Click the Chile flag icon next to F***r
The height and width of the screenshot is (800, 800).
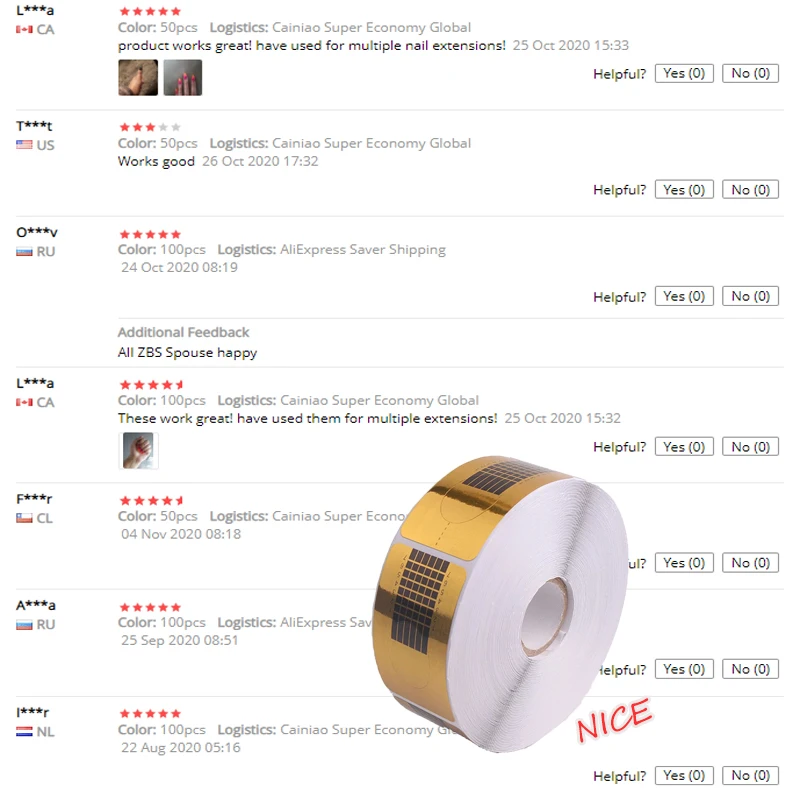tap(24, 518)
